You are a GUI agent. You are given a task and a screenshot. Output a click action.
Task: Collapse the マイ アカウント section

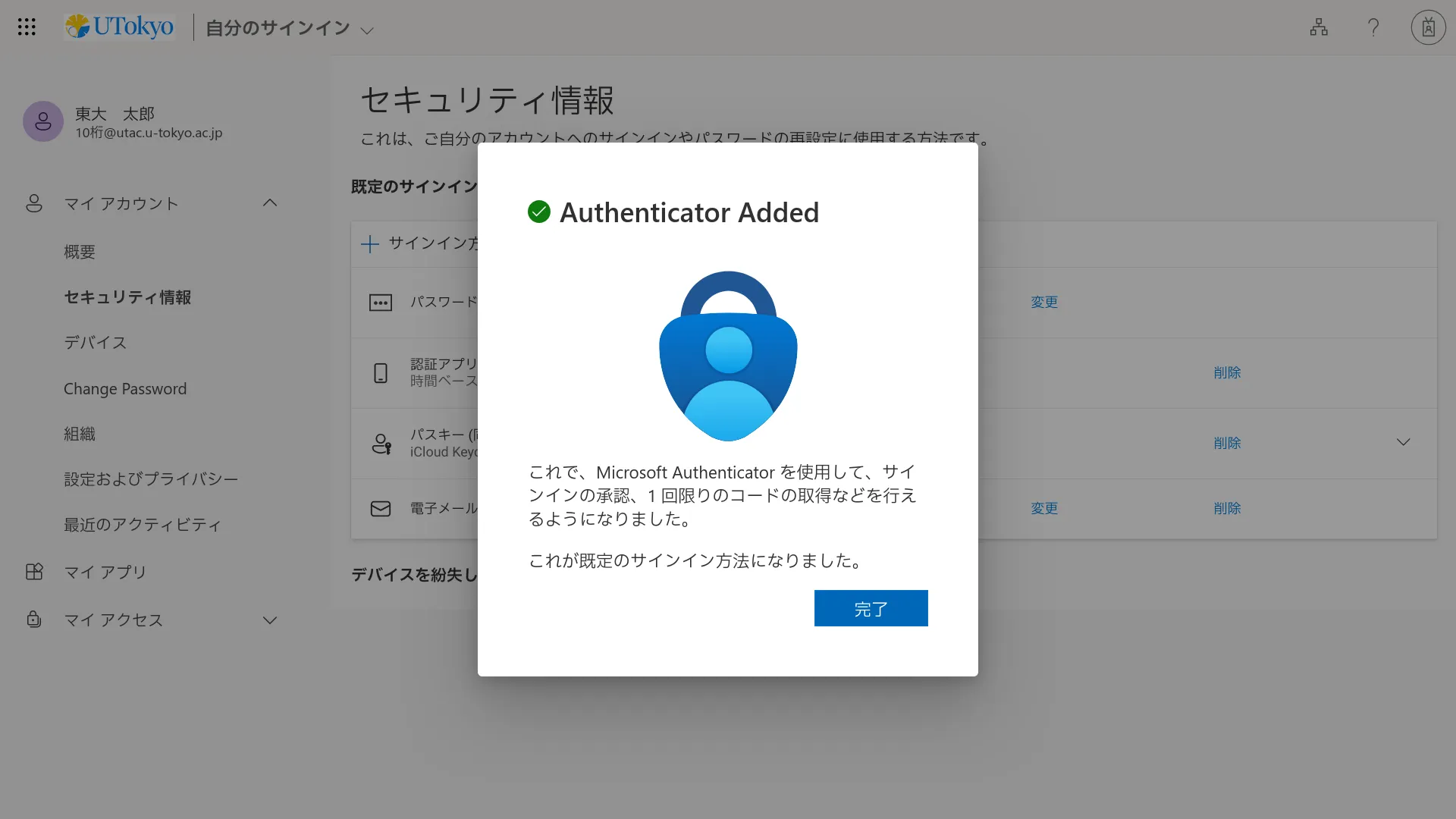coord(270,203)
